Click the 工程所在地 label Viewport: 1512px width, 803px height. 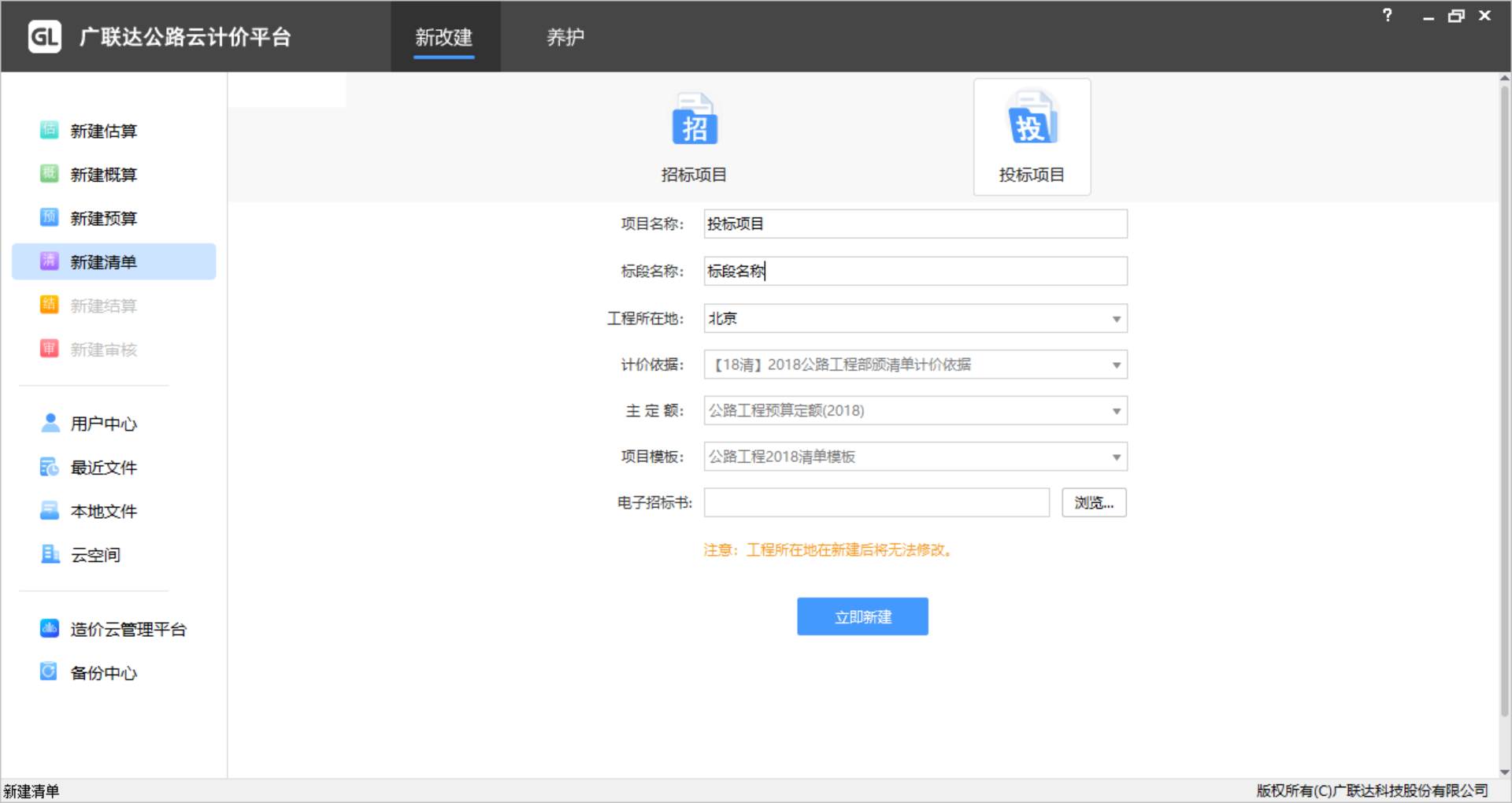pos(645,318)
